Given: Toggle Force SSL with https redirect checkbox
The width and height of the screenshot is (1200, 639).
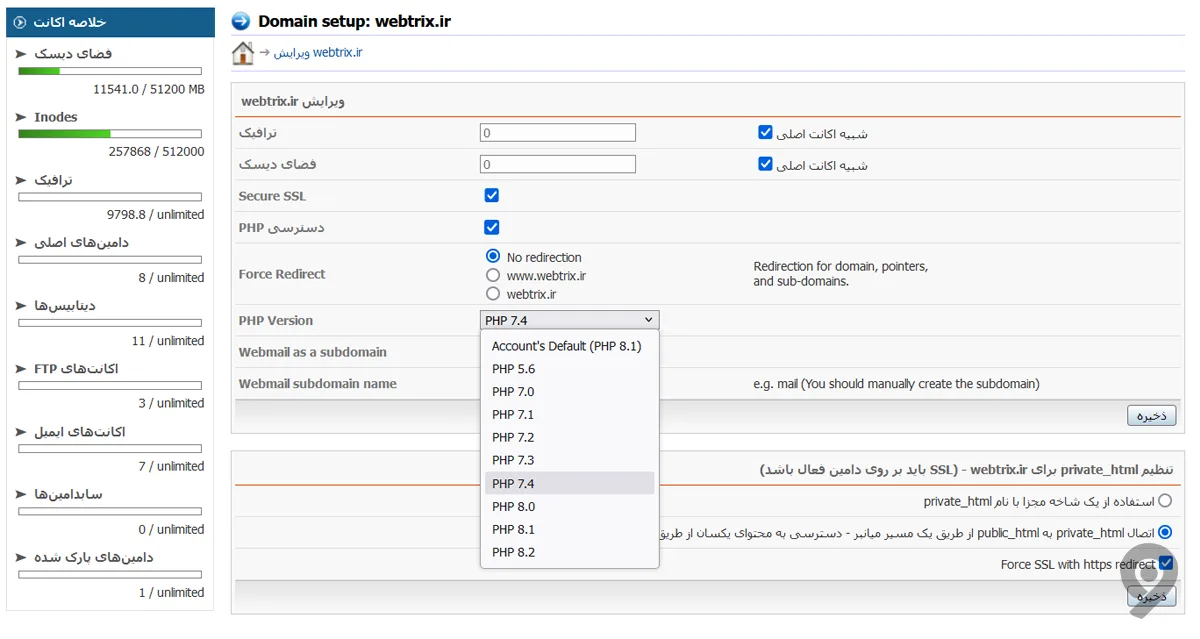Looking at the screenshot, I should (1166, 564).
